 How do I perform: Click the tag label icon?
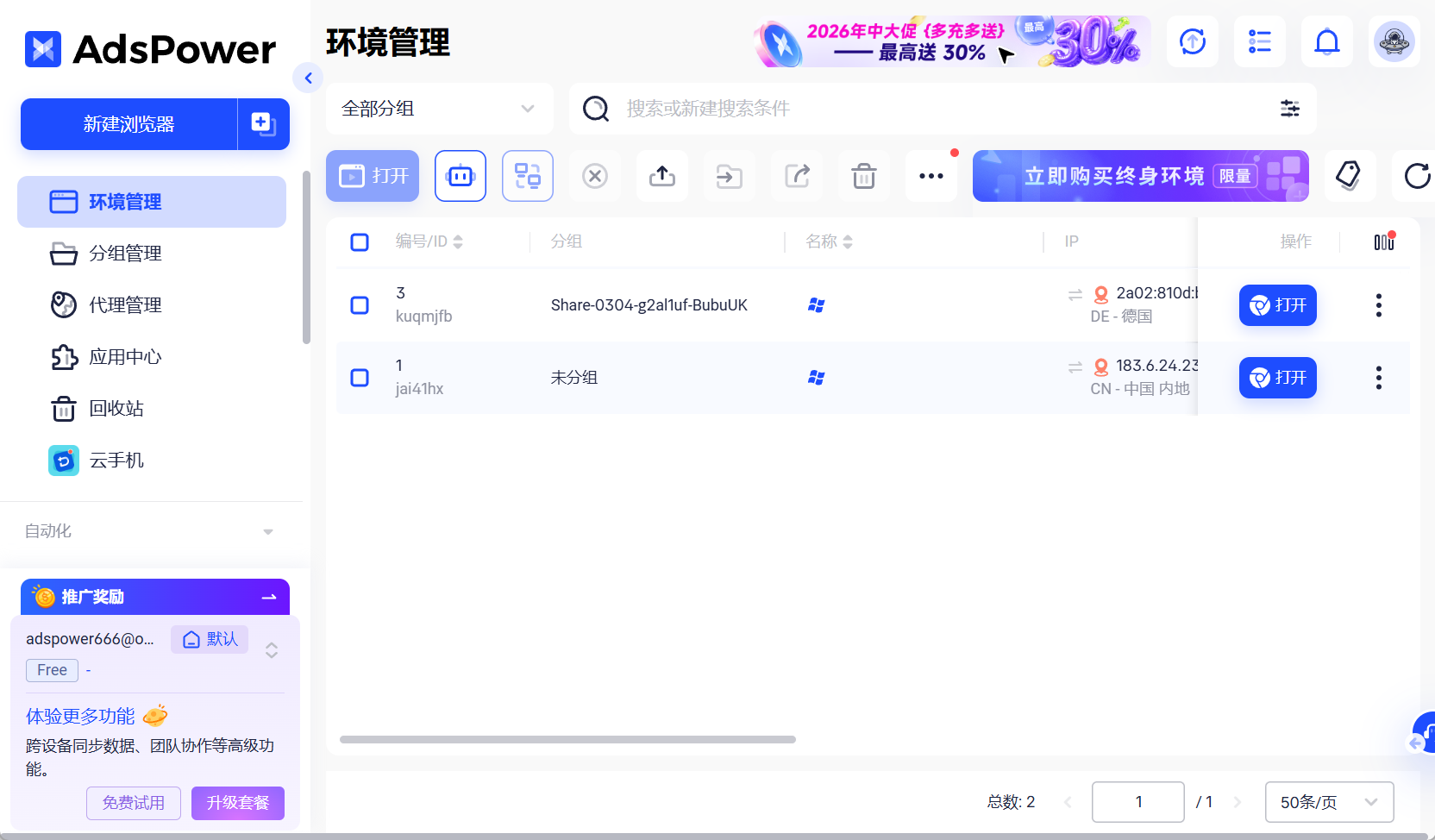[1350, 176]
